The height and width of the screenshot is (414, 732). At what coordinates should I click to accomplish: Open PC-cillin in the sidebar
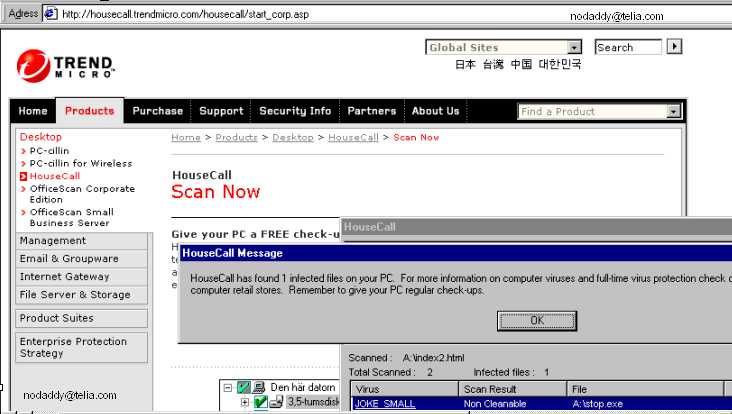[x=49, y=151]
